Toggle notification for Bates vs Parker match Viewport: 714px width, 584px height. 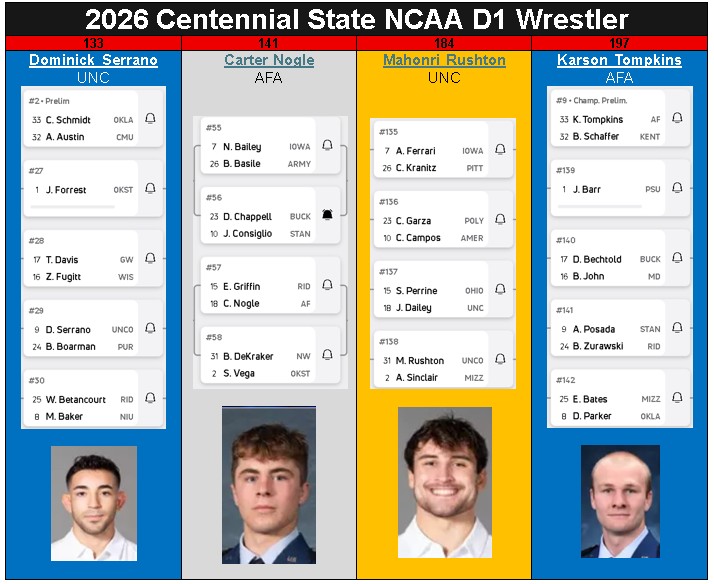click(677, 398)
